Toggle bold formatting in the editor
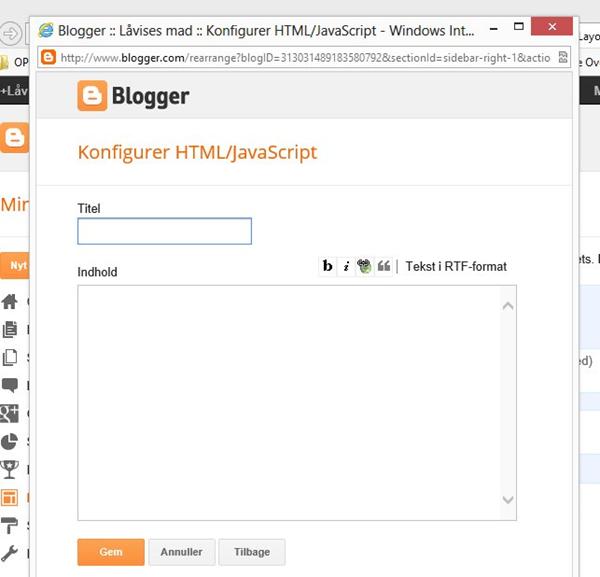The width and height of the screenshot is (600, 577). click(x=327, y=266)
